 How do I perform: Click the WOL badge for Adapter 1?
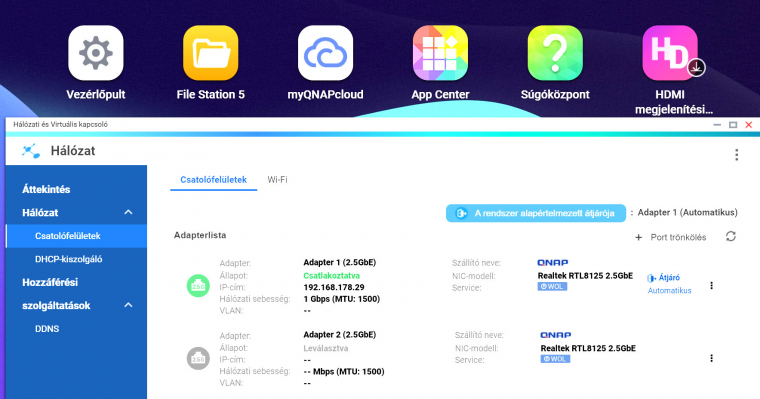point(552,287)
